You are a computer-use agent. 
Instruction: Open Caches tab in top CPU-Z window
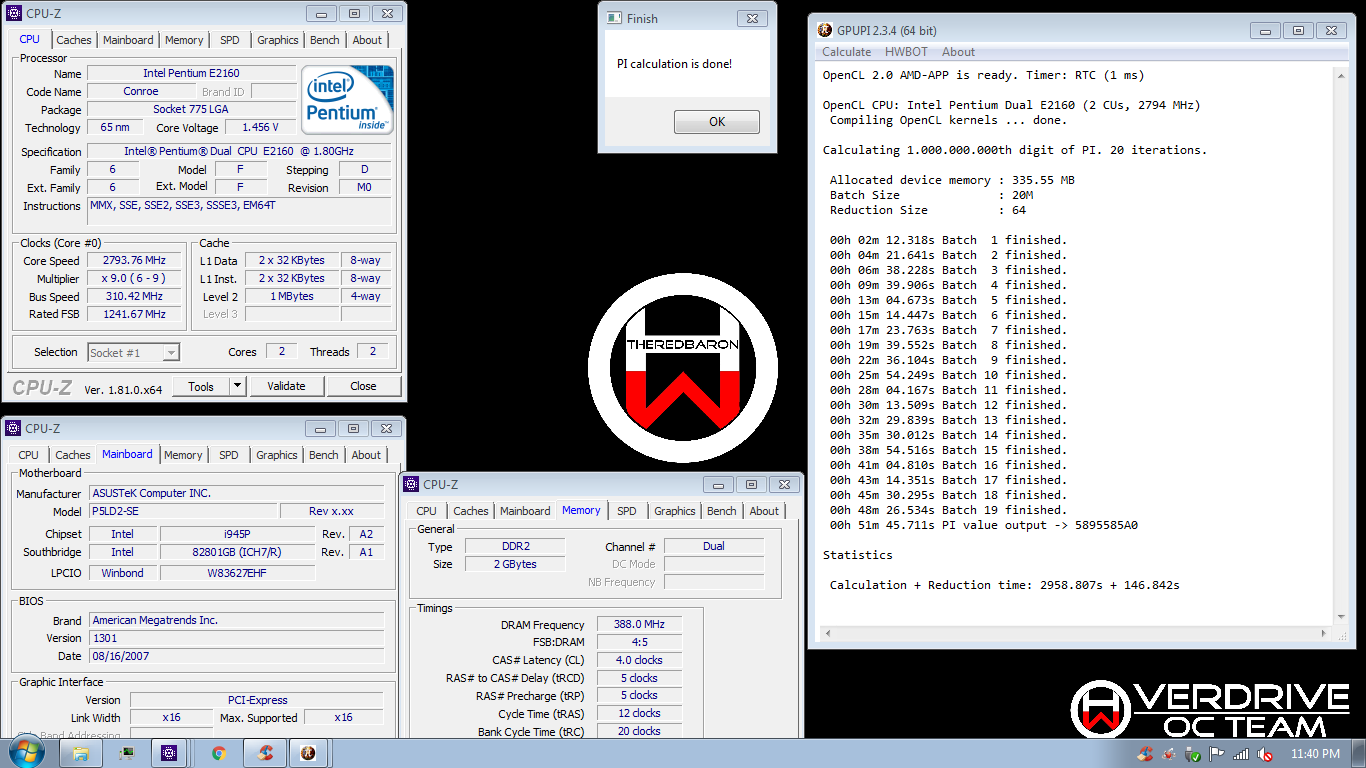pos(74,40)
